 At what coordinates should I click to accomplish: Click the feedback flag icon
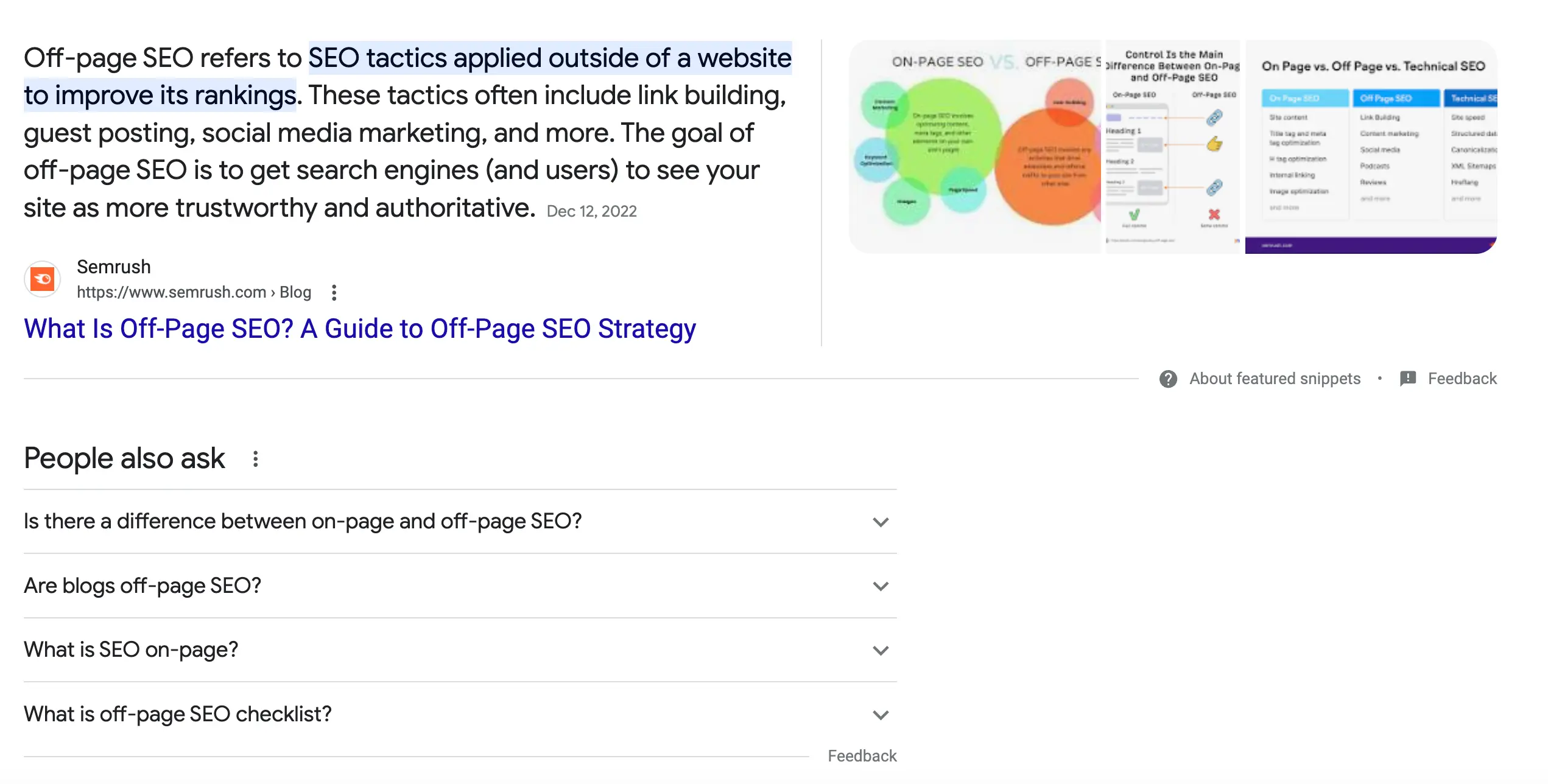tap(1408, 379)
